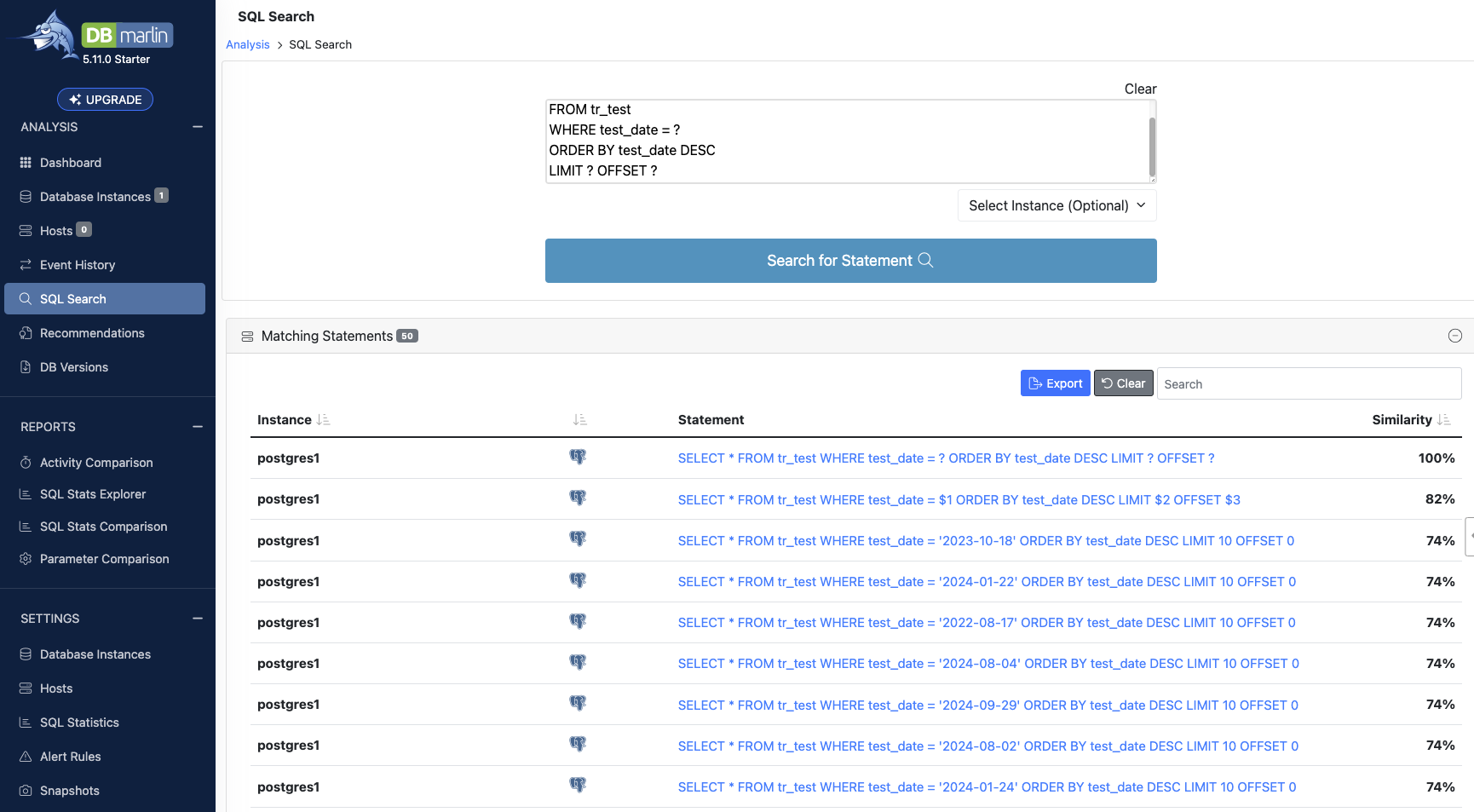The height and width of the screenshot is (812, 1474).
Task: Click PostgreSQL icon in the 2024-01-22 row
Action: [x=578, y=581]
